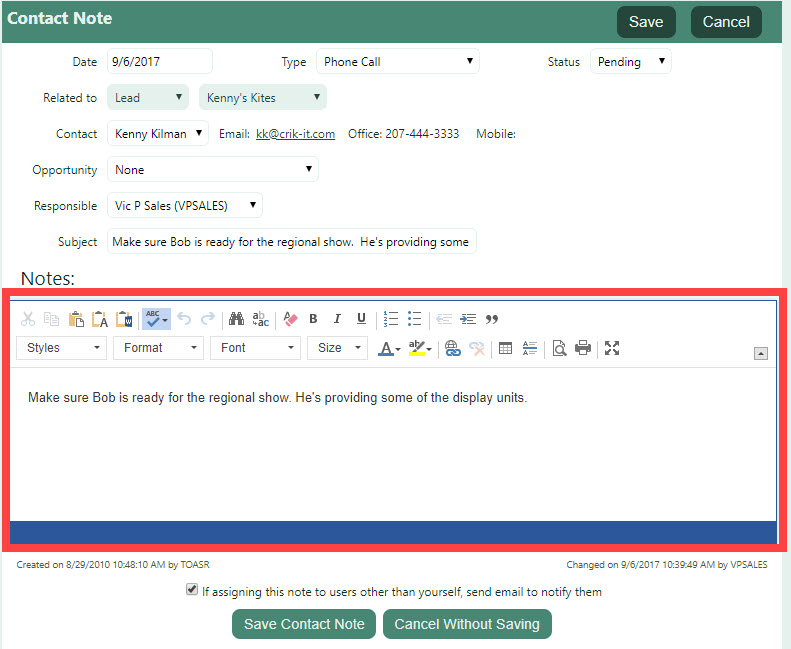Click the Save Contact Note button

click(304, 624)
